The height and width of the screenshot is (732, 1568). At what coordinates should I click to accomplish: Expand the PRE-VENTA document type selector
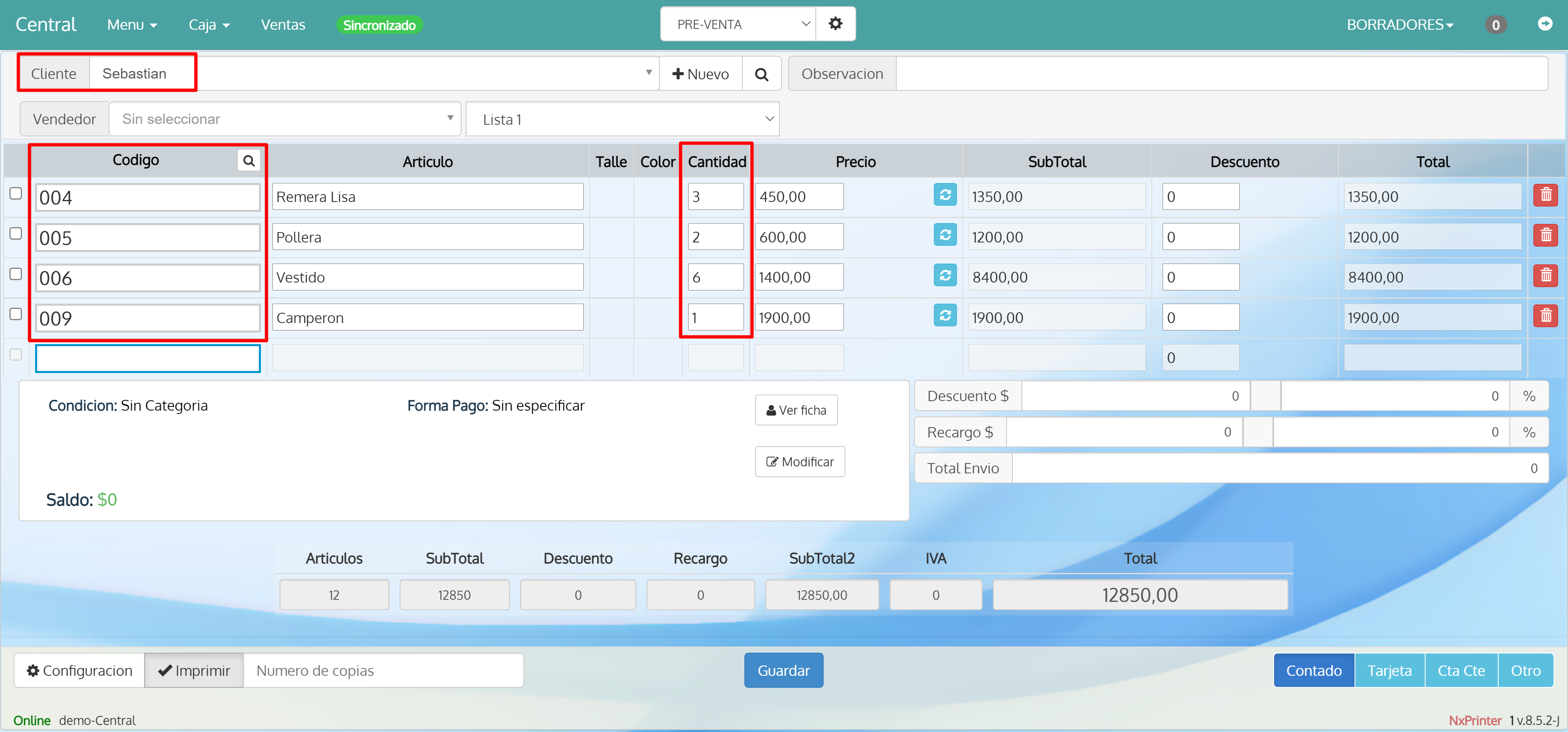(x=738, y=24)
